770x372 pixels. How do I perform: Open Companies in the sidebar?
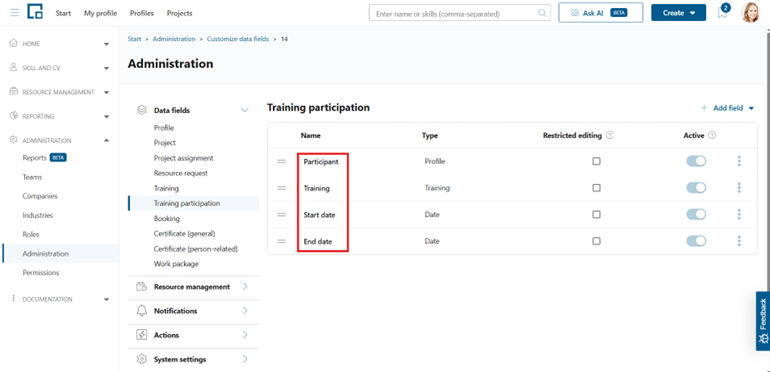pos(40,196)
